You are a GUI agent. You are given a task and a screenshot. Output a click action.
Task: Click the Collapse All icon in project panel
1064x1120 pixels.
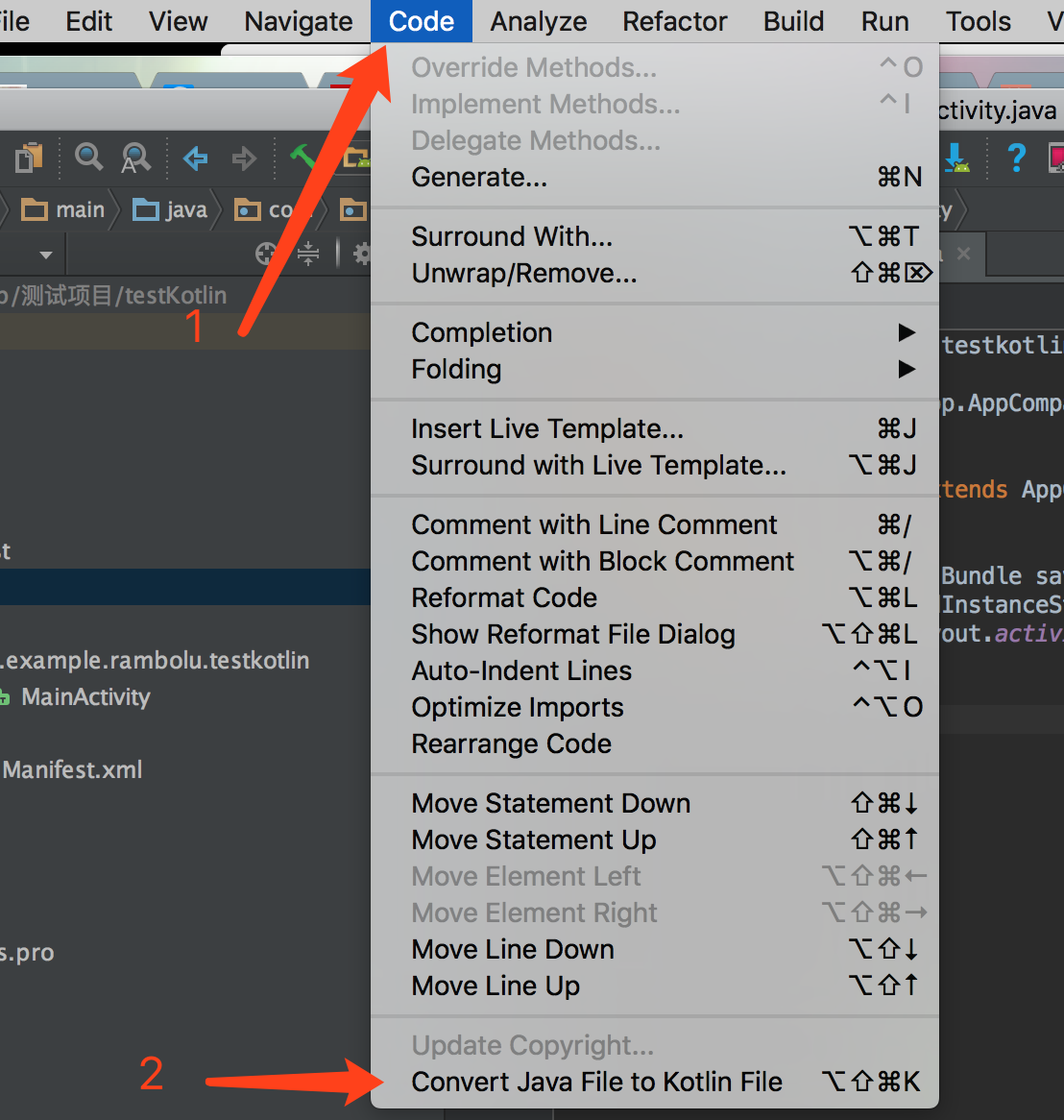point(308,254)
